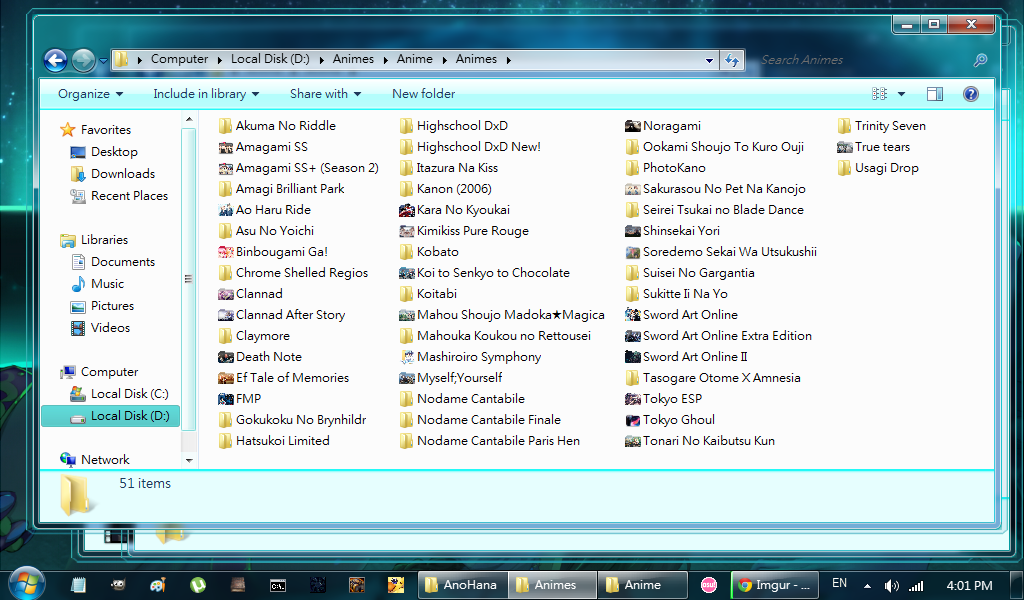Open the Help question mark icon
1024x600 pixels.
click(970, 94)
